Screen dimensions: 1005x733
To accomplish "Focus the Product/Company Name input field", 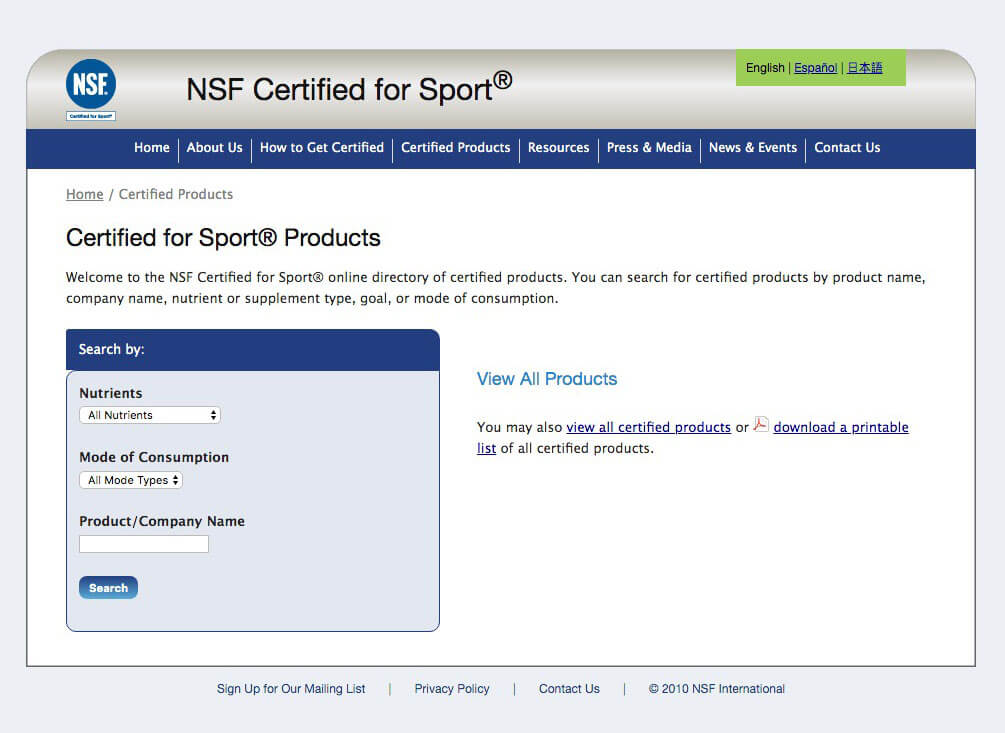I will [x=144, y=544].
